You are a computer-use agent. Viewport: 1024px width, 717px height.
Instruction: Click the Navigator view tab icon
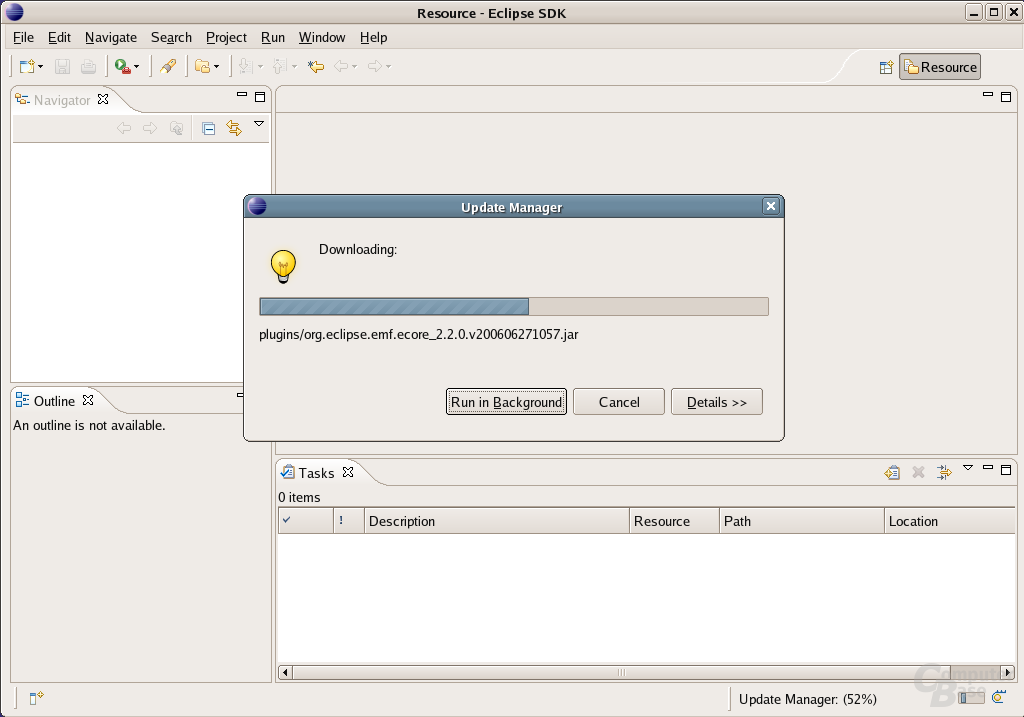(x=22, y=99)
